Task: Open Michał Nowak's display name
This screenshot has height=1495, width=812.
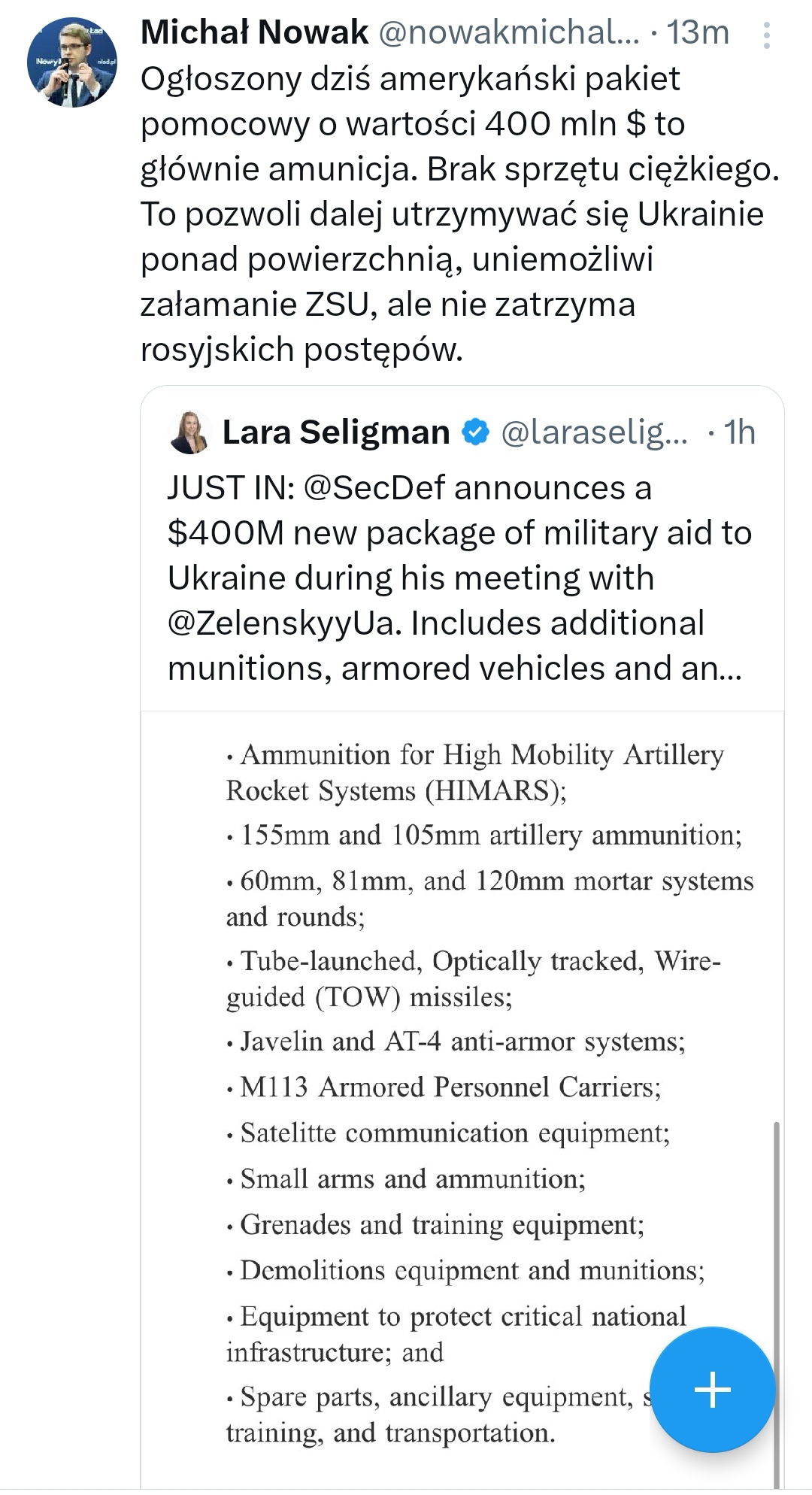Action: pos(254,33)
